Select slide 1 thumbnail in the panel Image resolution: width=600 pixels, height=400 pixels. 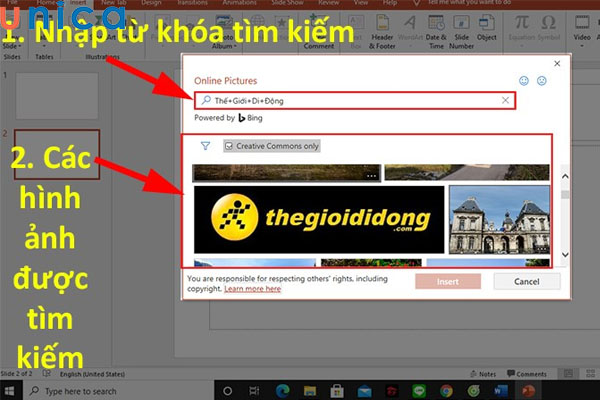coord(57,96)
